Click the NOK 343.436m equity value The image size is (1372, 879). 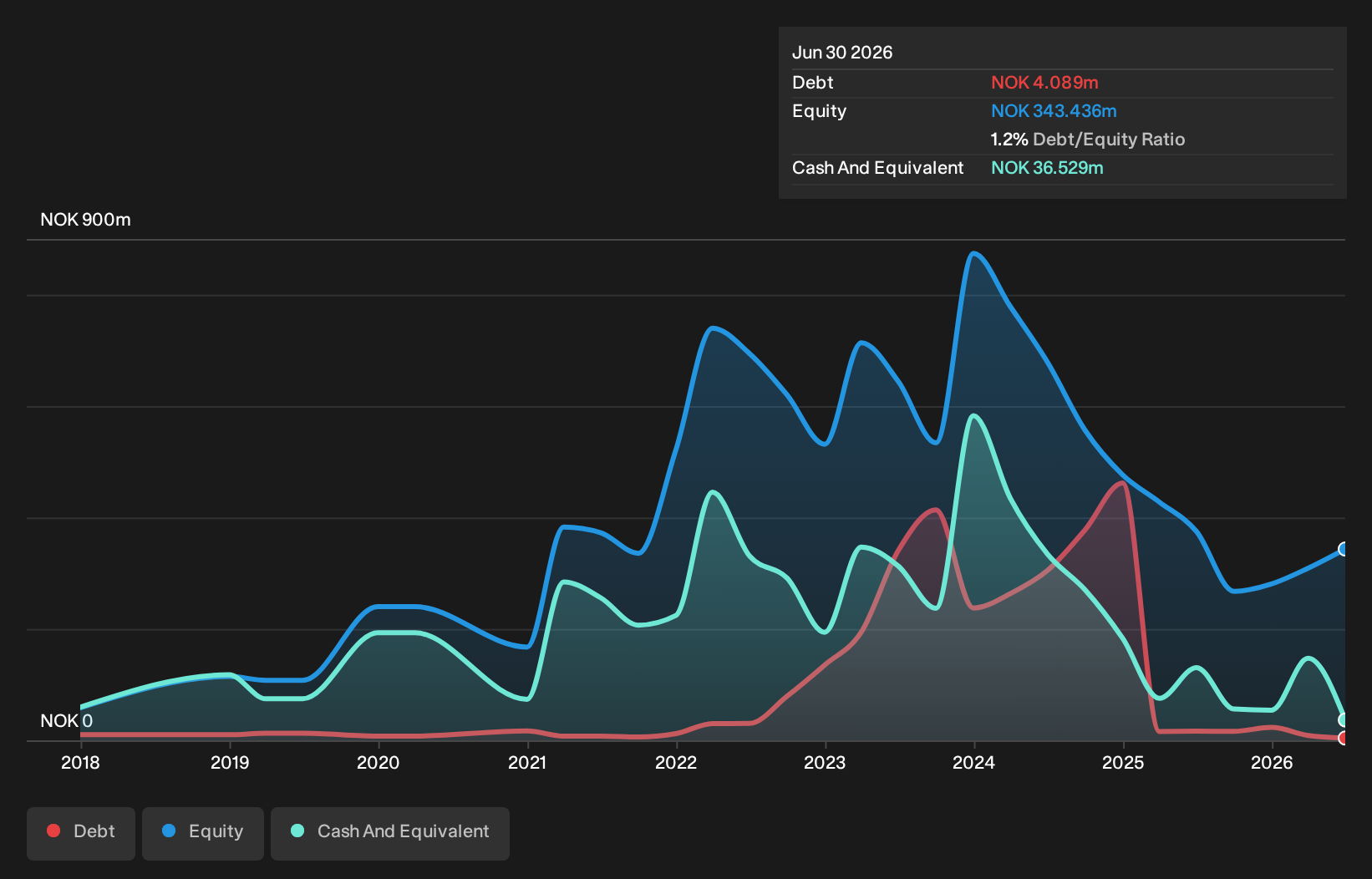tap(1054, 111)
